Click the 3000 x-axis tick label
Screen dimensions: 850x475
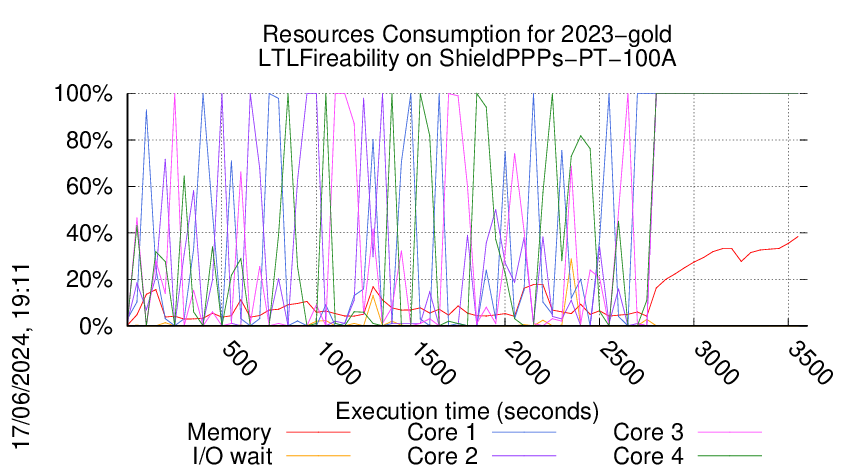(x=716, y=363)
